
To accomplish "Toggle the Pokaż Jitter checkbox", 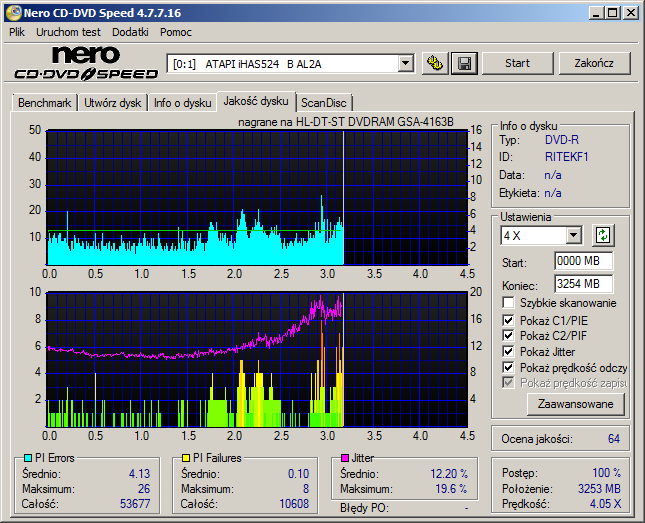I will 508,351.
